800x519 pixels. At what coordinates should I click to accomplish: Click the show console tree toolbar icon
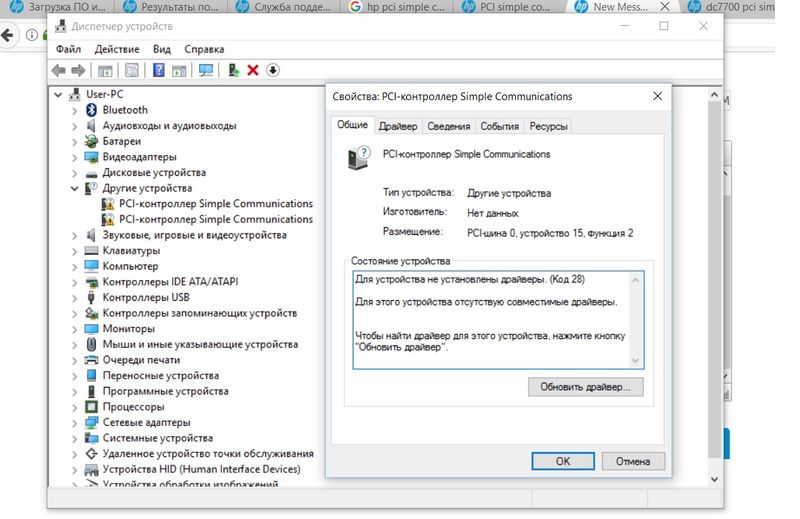[105, 70]
